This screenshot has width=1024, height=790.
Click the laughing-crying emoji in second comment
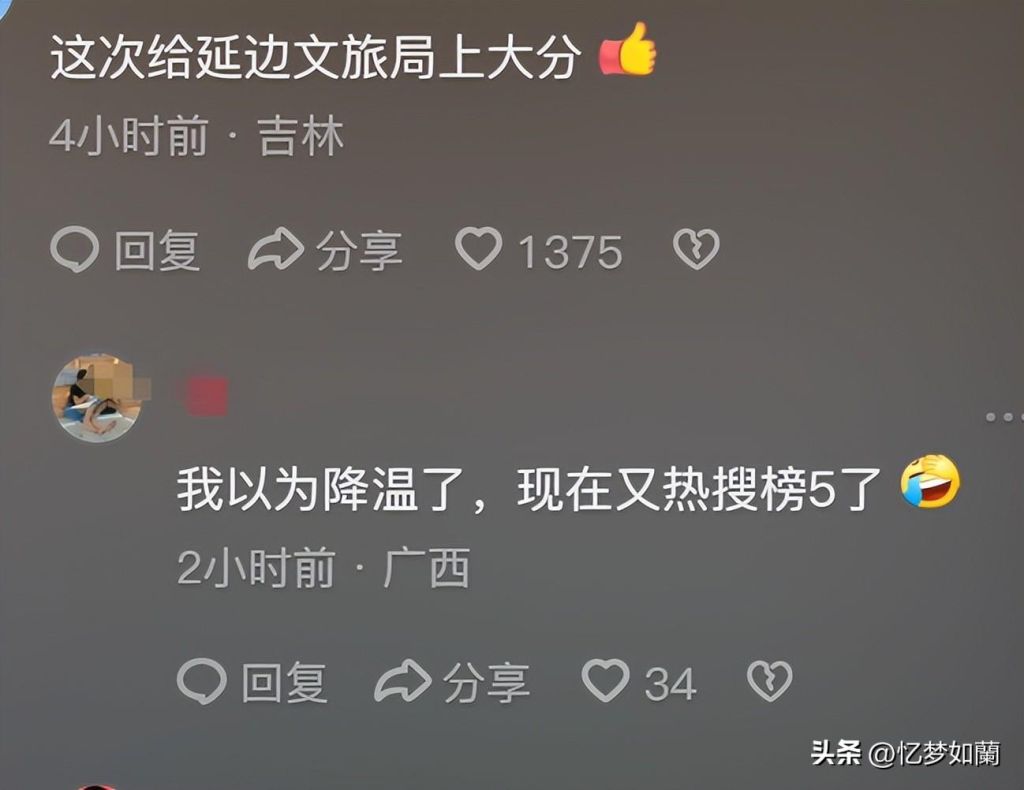click(930, 482)
